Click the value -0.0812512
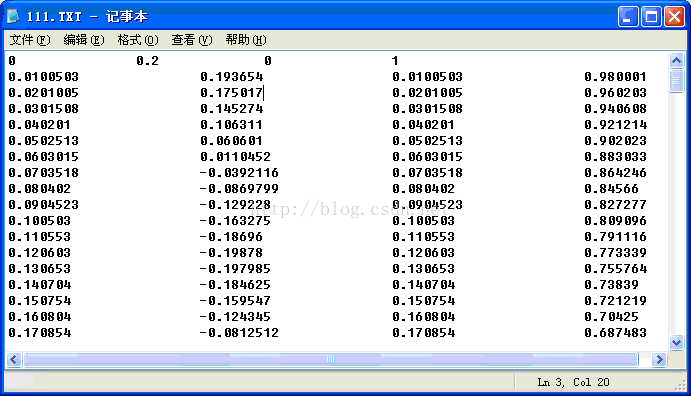 pos(239,333)
